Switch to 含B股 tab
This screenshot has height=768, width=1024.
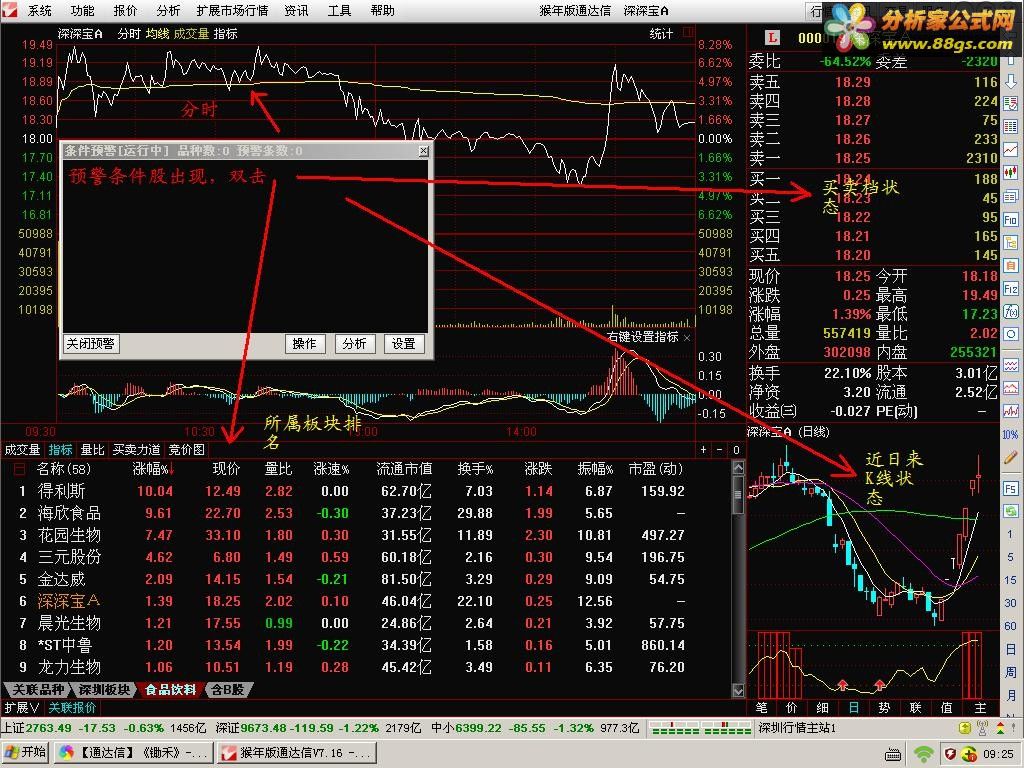coord(227,690)
